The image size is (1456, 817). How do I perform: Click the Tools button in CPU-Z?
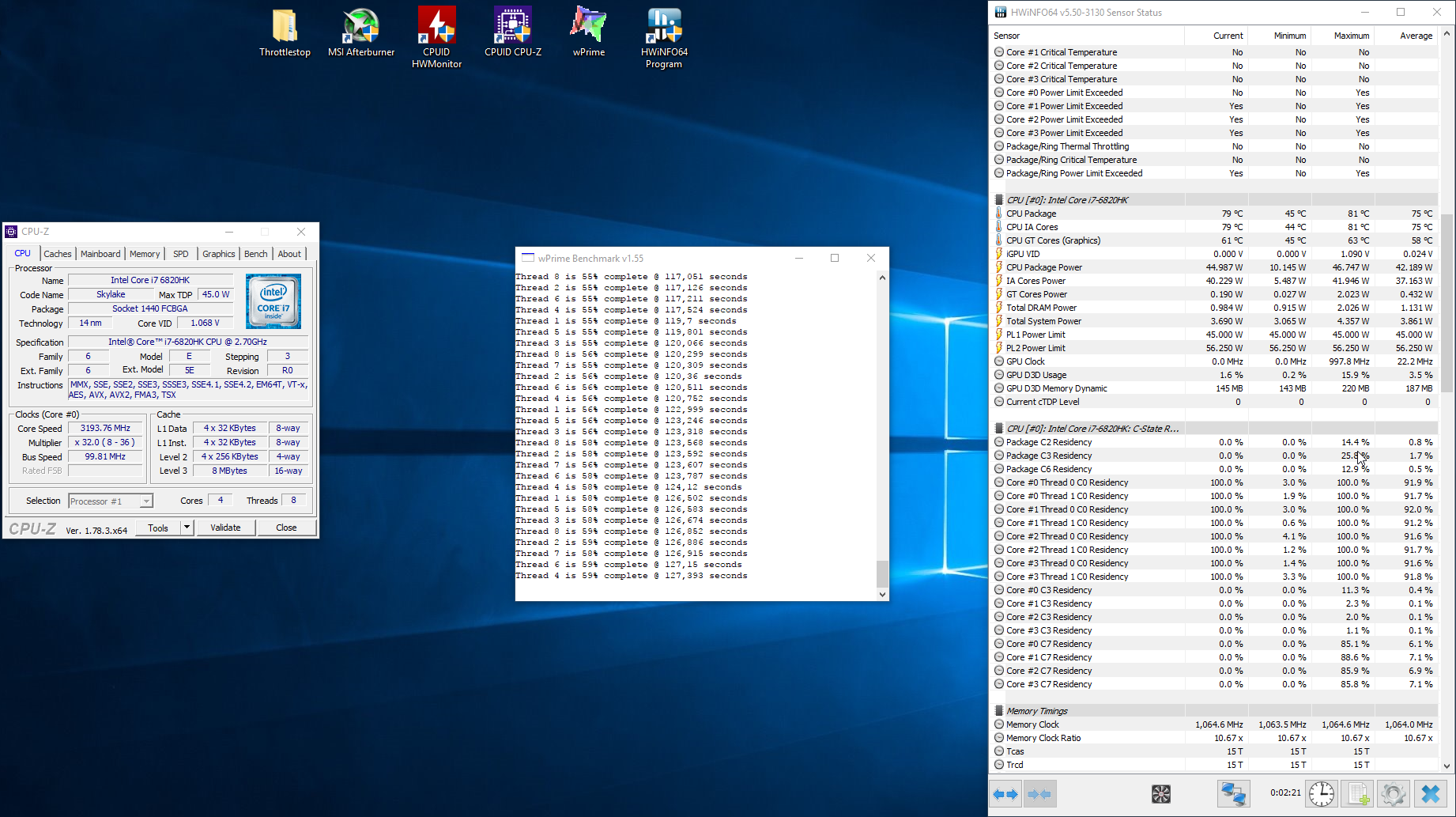(x=158, y=528)
